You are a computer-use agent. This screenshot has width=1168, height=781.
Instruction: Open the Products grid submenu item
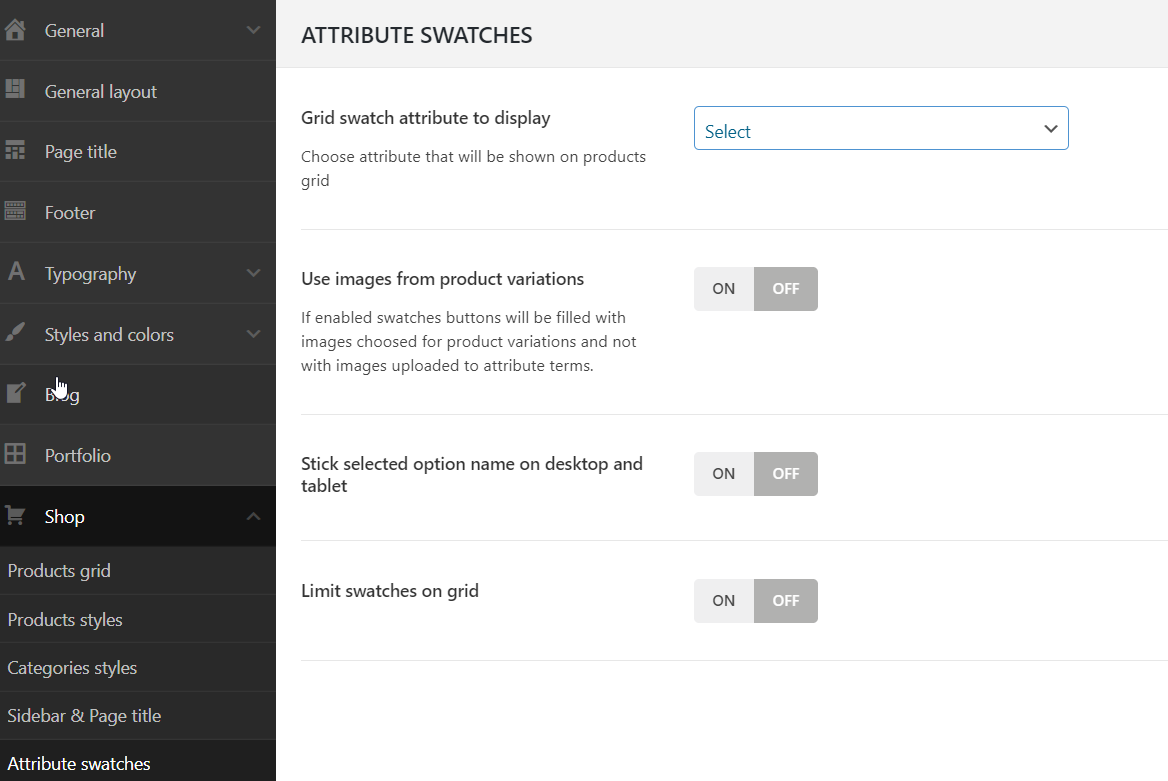[59, 571]
